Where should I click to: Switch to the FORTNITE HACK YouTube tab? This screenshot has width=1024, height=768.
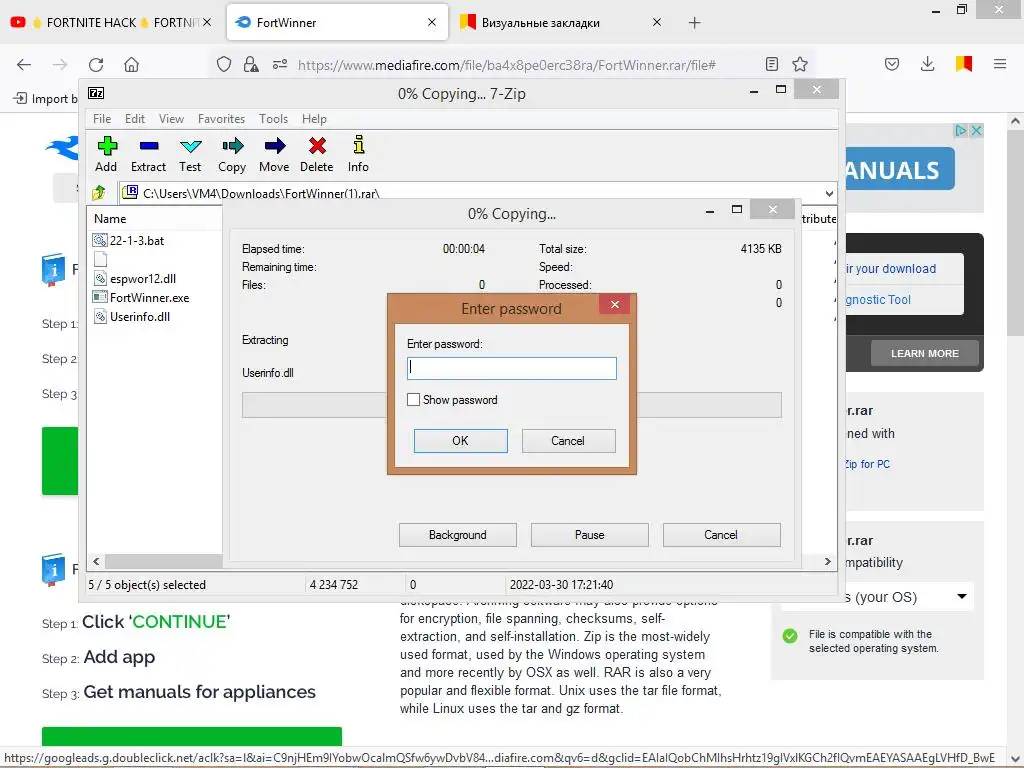tap(110, 23)
